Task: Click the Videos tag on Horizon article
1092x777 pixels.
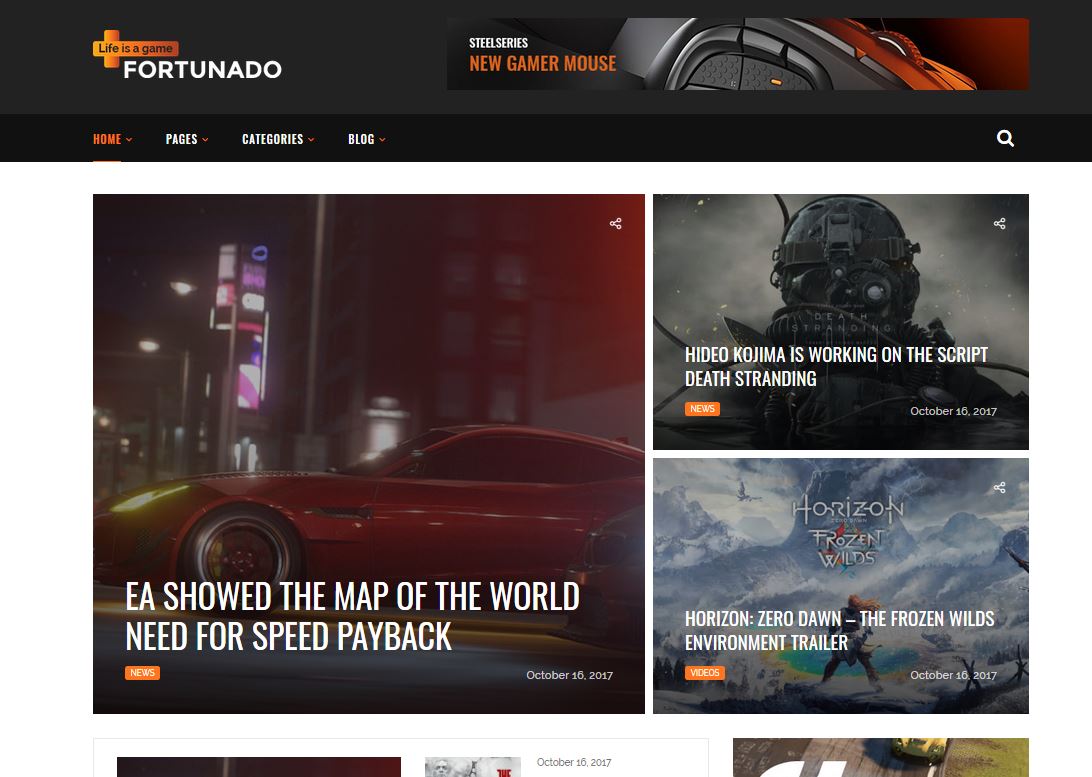Action: pyautogui.click(x=705, y=673)
